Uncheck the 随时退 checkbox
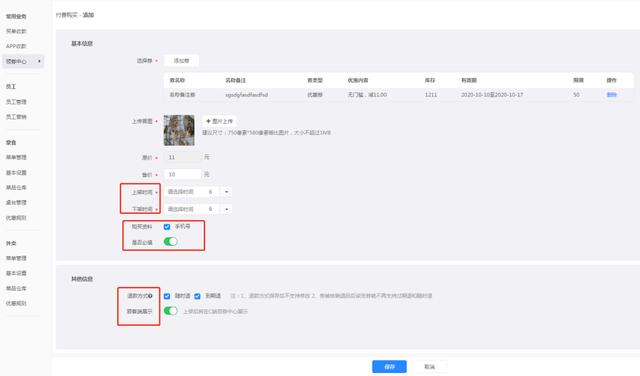The width and height of the screenshot is (640, 376). coord(167,296)
